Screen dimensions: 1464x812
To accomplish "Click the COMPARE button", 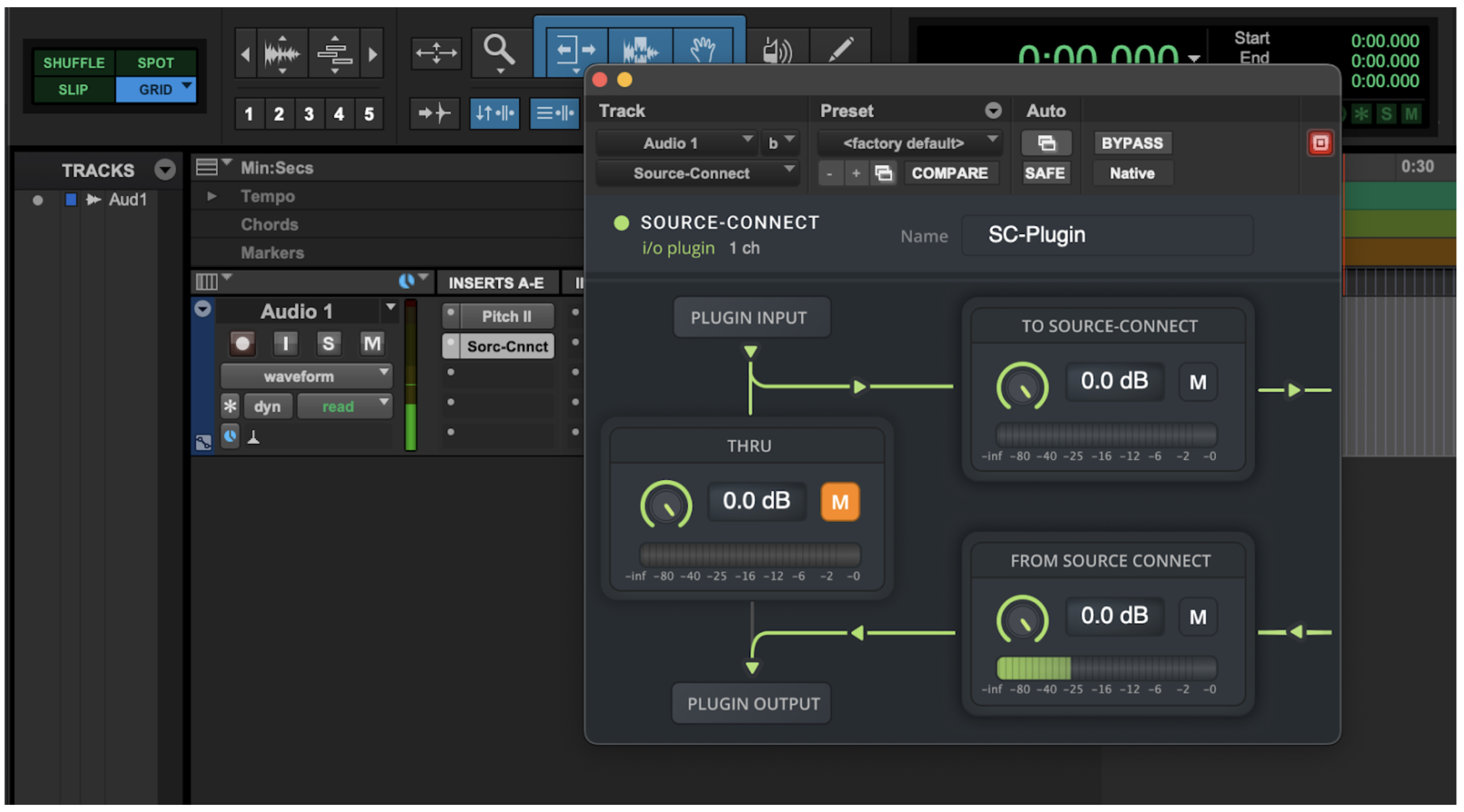I will click(x=949, y=173).
